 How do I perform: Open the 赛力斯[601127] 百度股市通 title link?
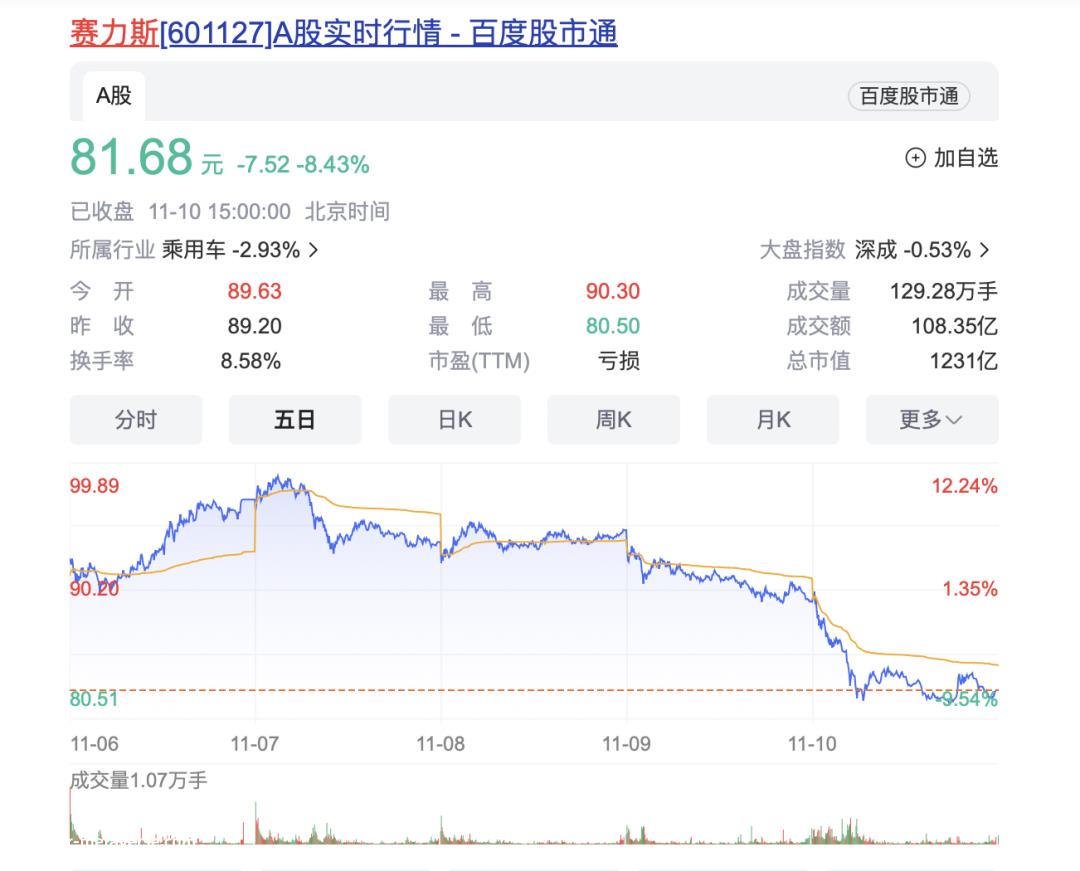(343, 32)
